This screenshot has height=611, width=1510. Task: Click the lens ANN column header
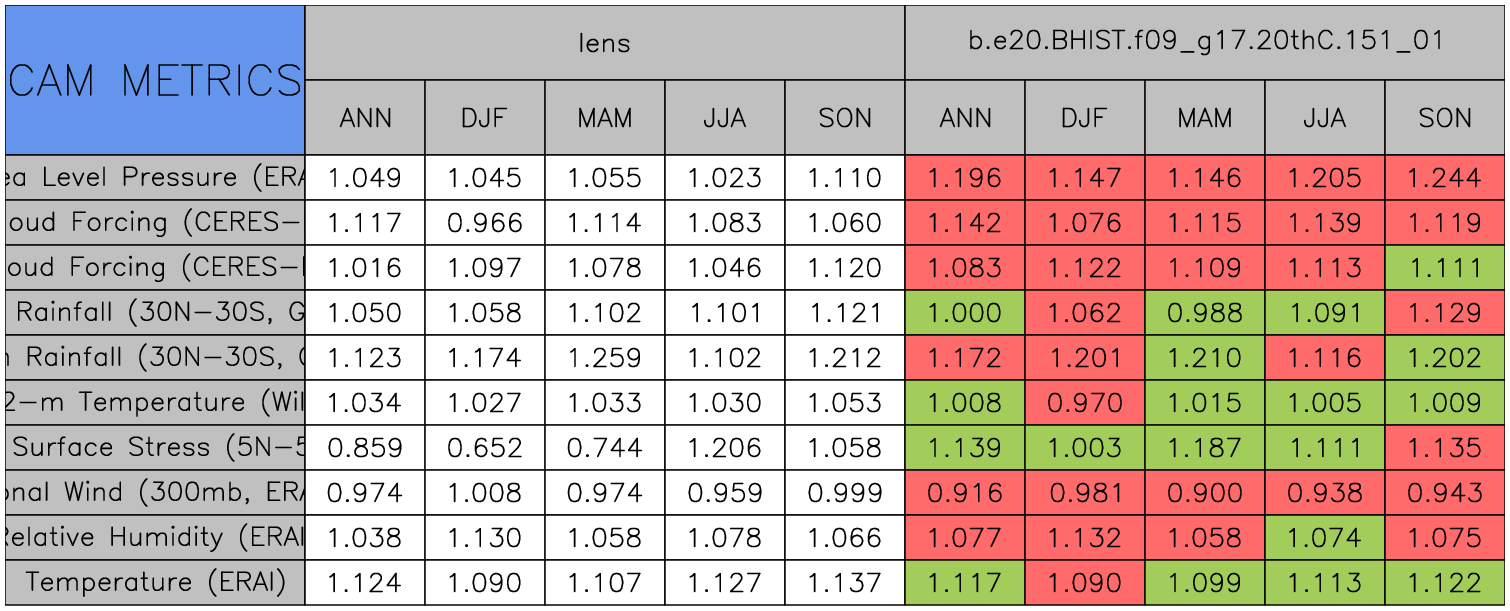point(365,118)
